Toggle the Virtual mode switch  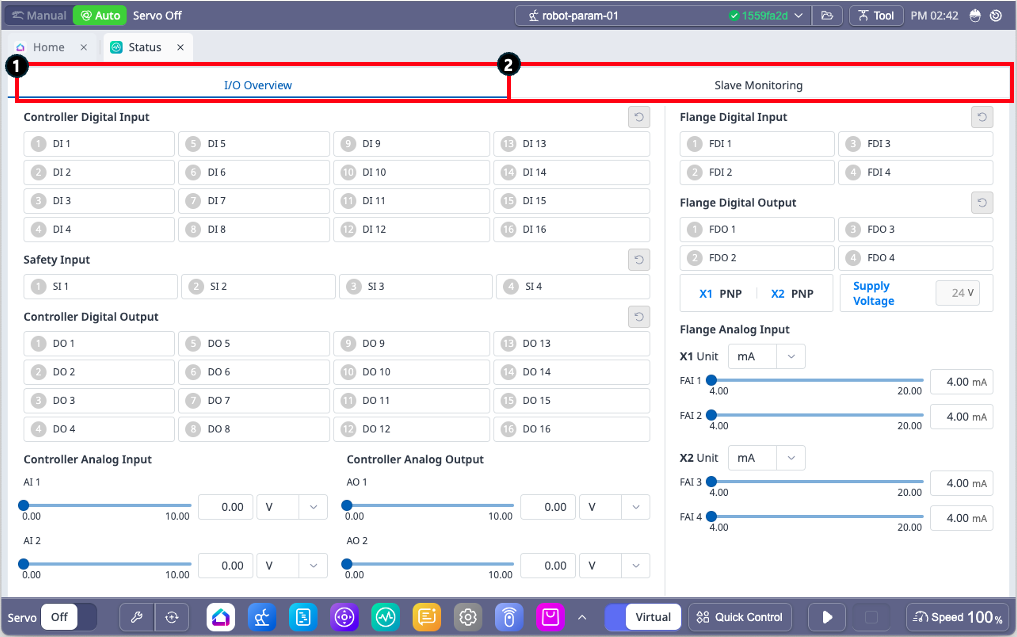[x=643, y=617]
